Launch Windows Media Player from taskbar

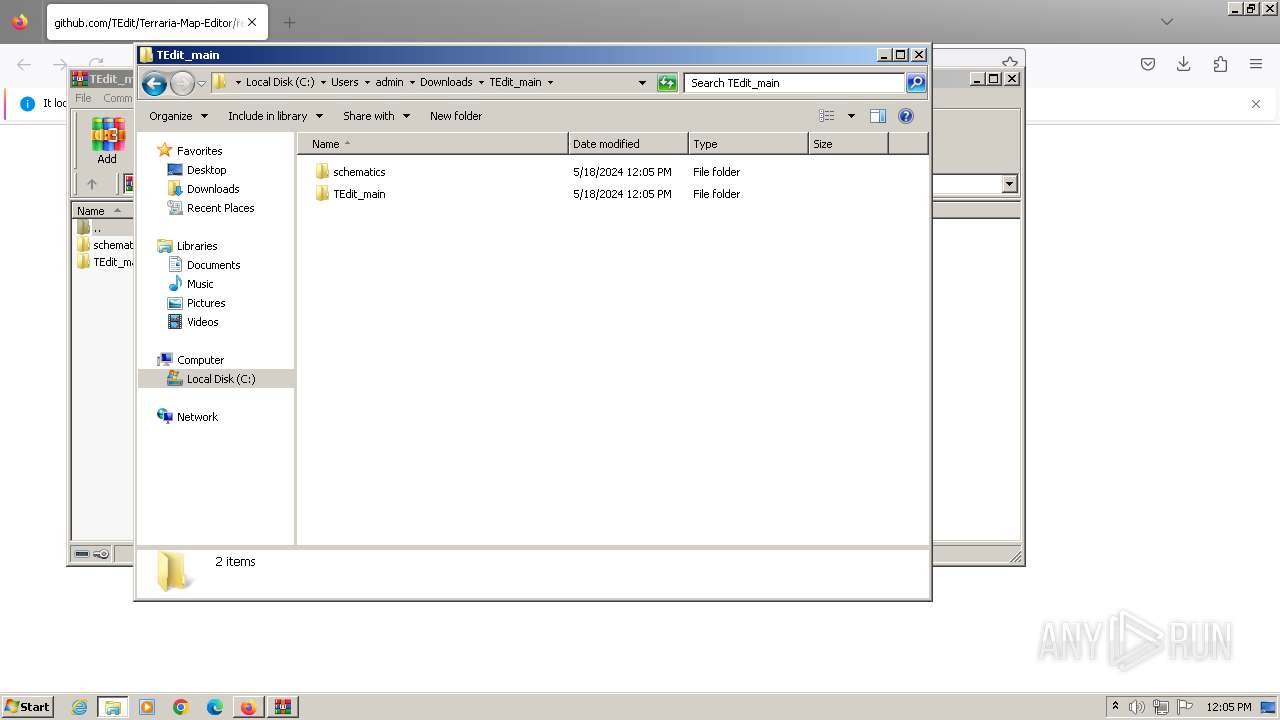tap(147, 707)
